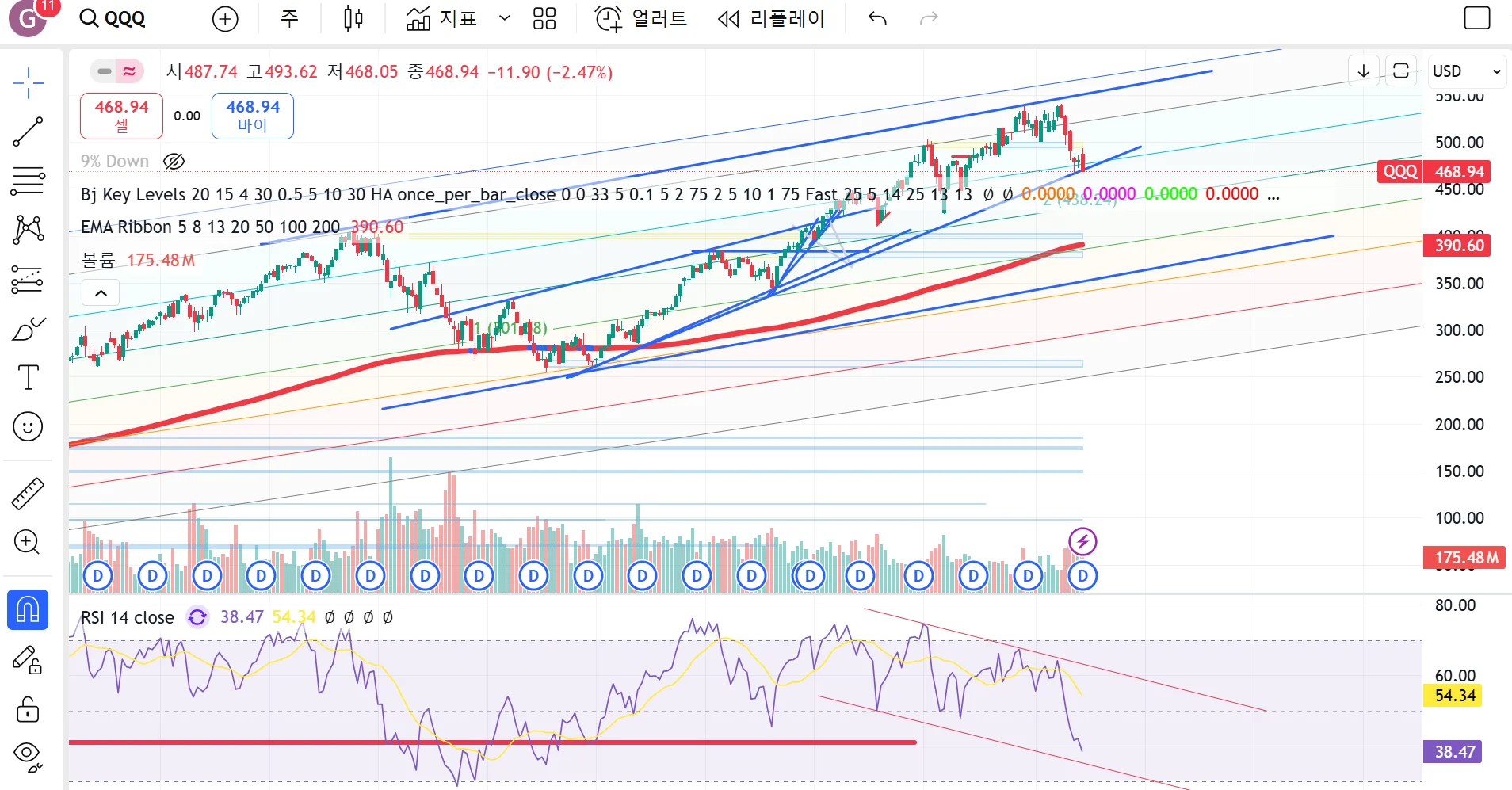
Task: Expand the favorite indicators chevron
Action: 504,18
